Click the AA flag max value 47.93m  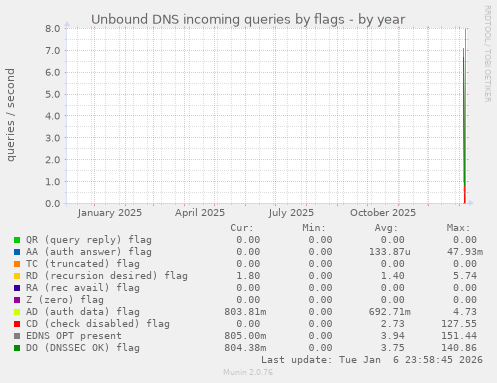[x=465, y=252]
